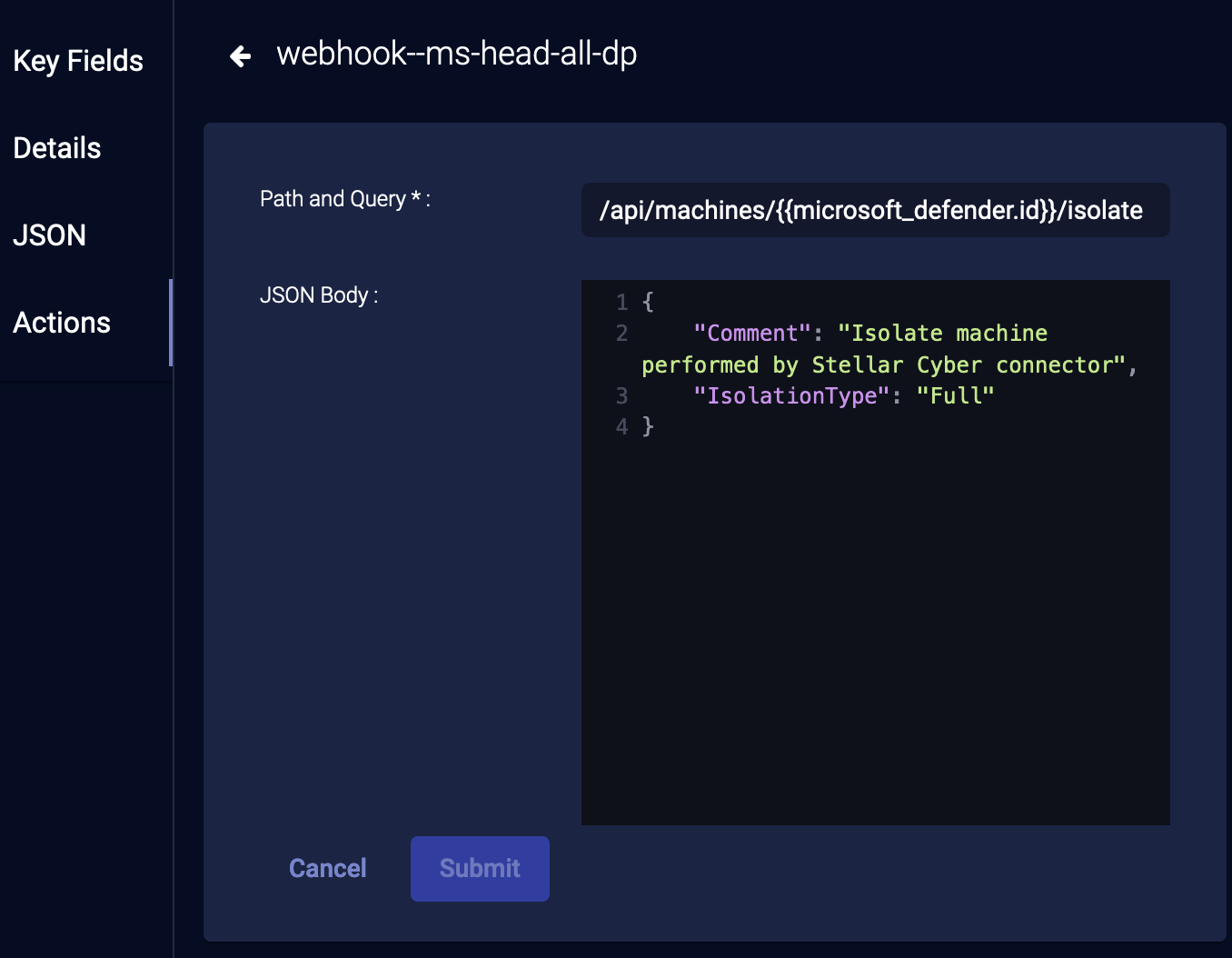This screenshot has width=1232, height=958.
Task: Click the "IsolationType" key in JSON
Action: [x=790, y=395]
